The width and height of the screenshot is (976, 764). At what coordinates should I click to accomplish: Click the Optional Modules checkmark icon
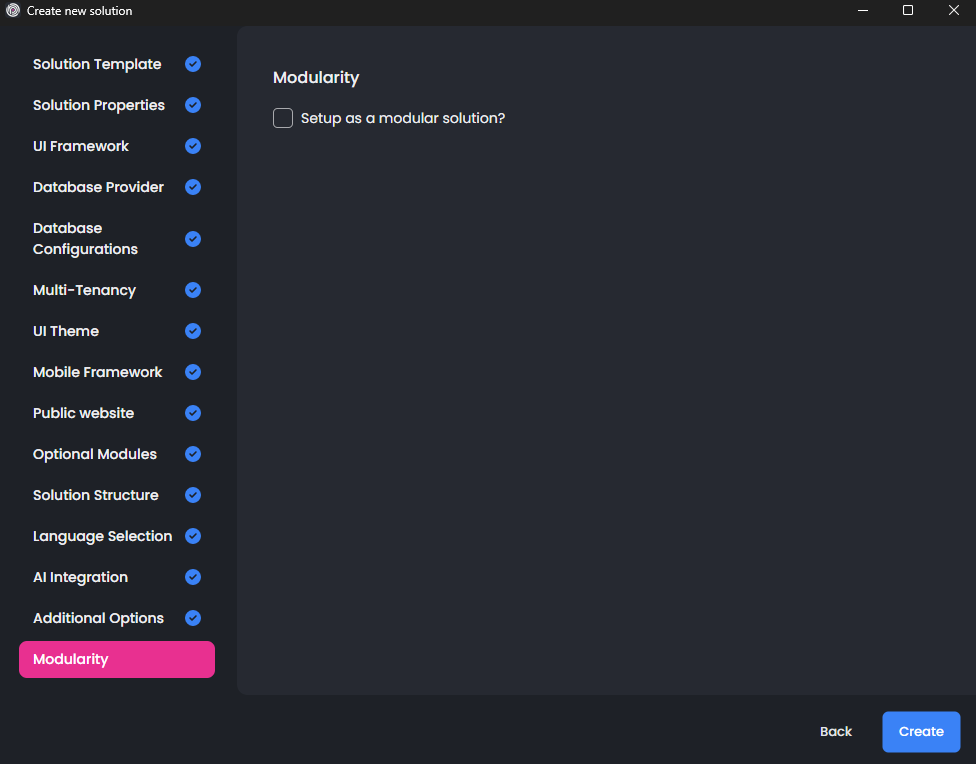[x=193, y=455]
